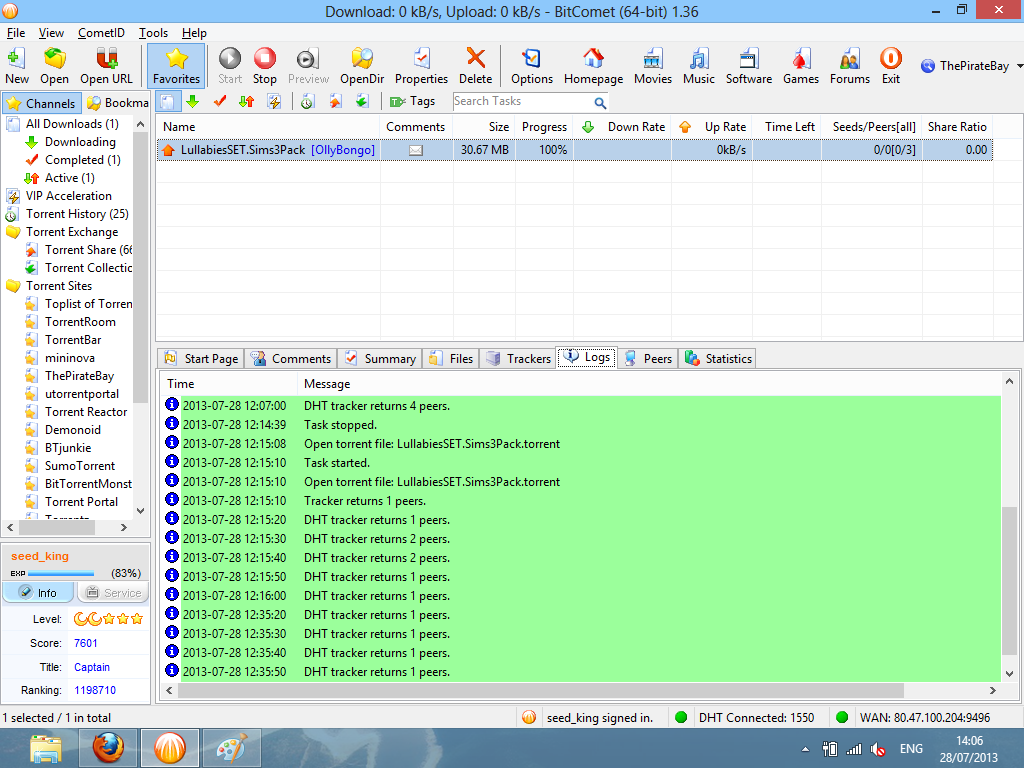Open BitComet Options
The width and height of the screenshot is (1024, 768).
[531, 63]
